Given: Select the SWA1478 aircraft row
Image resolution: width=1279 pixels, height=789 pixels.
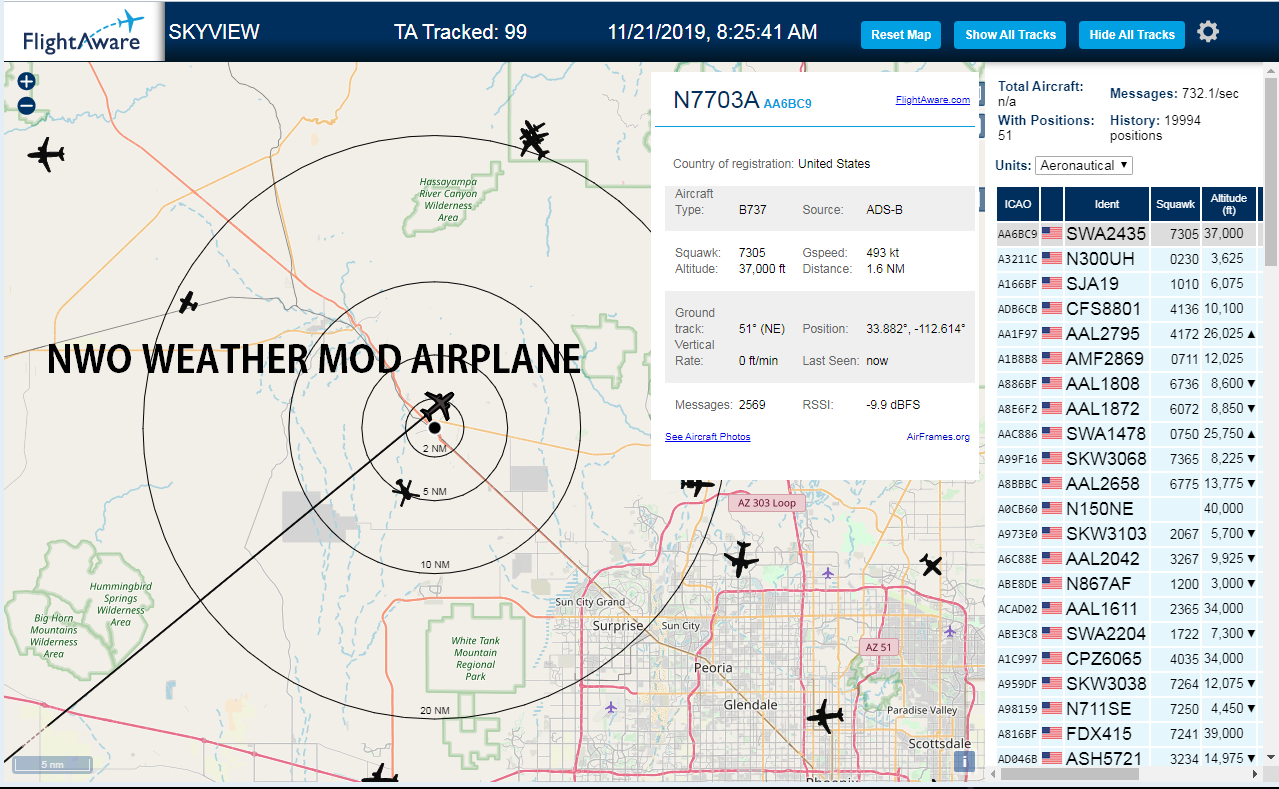Looking at the screenshot, I should (x=1127, y=434).
